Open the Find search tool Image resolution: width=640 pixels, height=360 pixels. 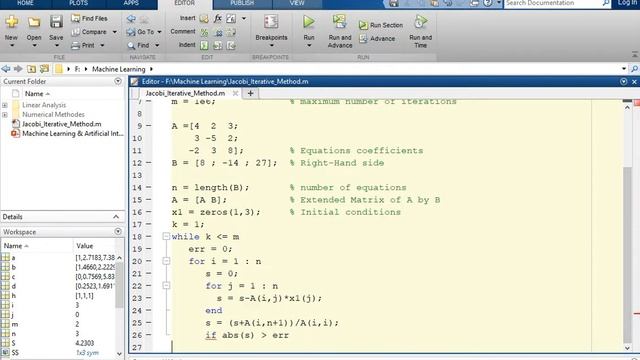coord(138,45)
